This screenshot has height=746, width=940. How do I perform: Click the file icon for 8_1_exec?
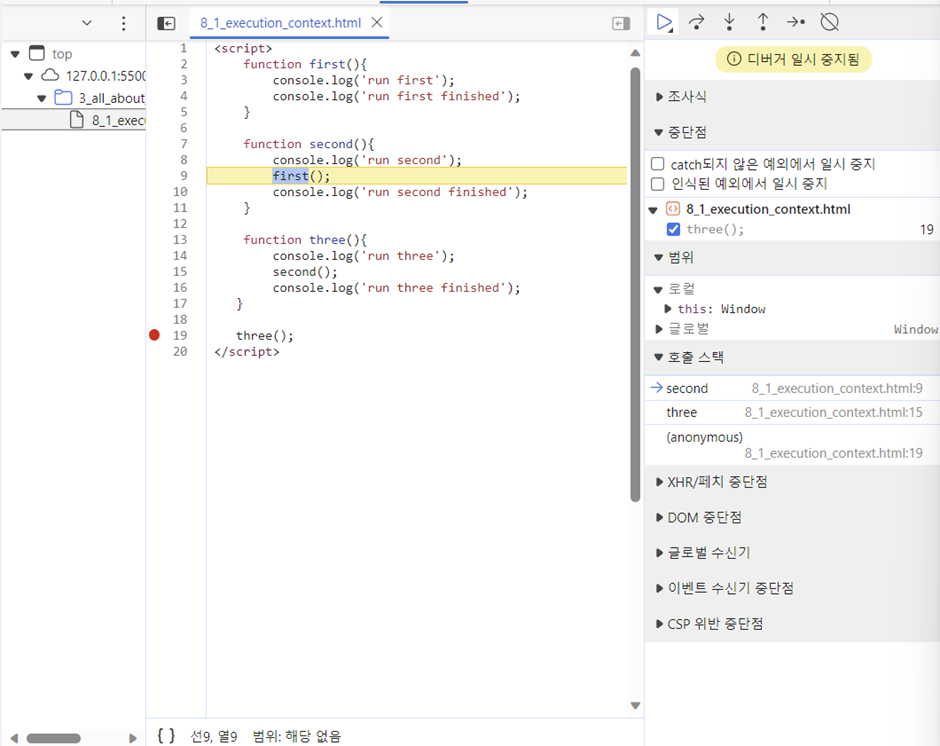coord(77,120)
